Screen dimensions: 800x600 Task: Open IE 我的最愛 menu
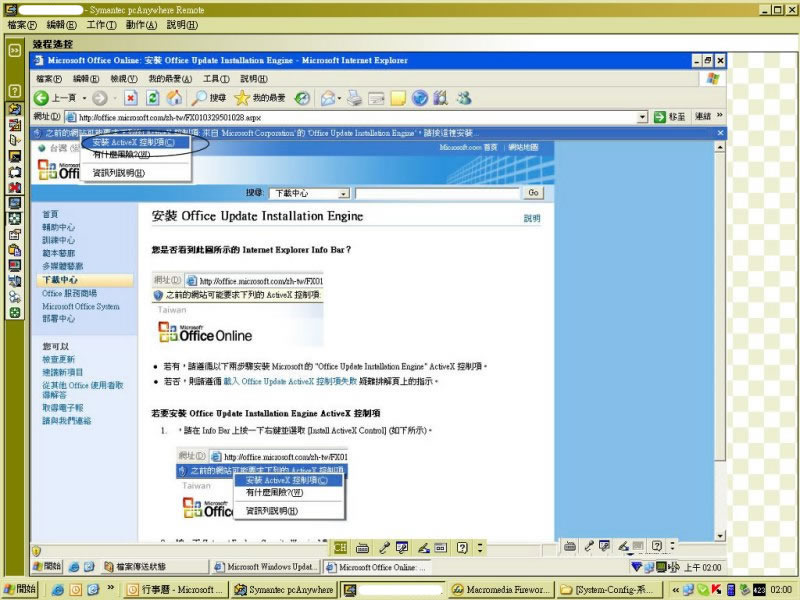[x=170, y=79]
